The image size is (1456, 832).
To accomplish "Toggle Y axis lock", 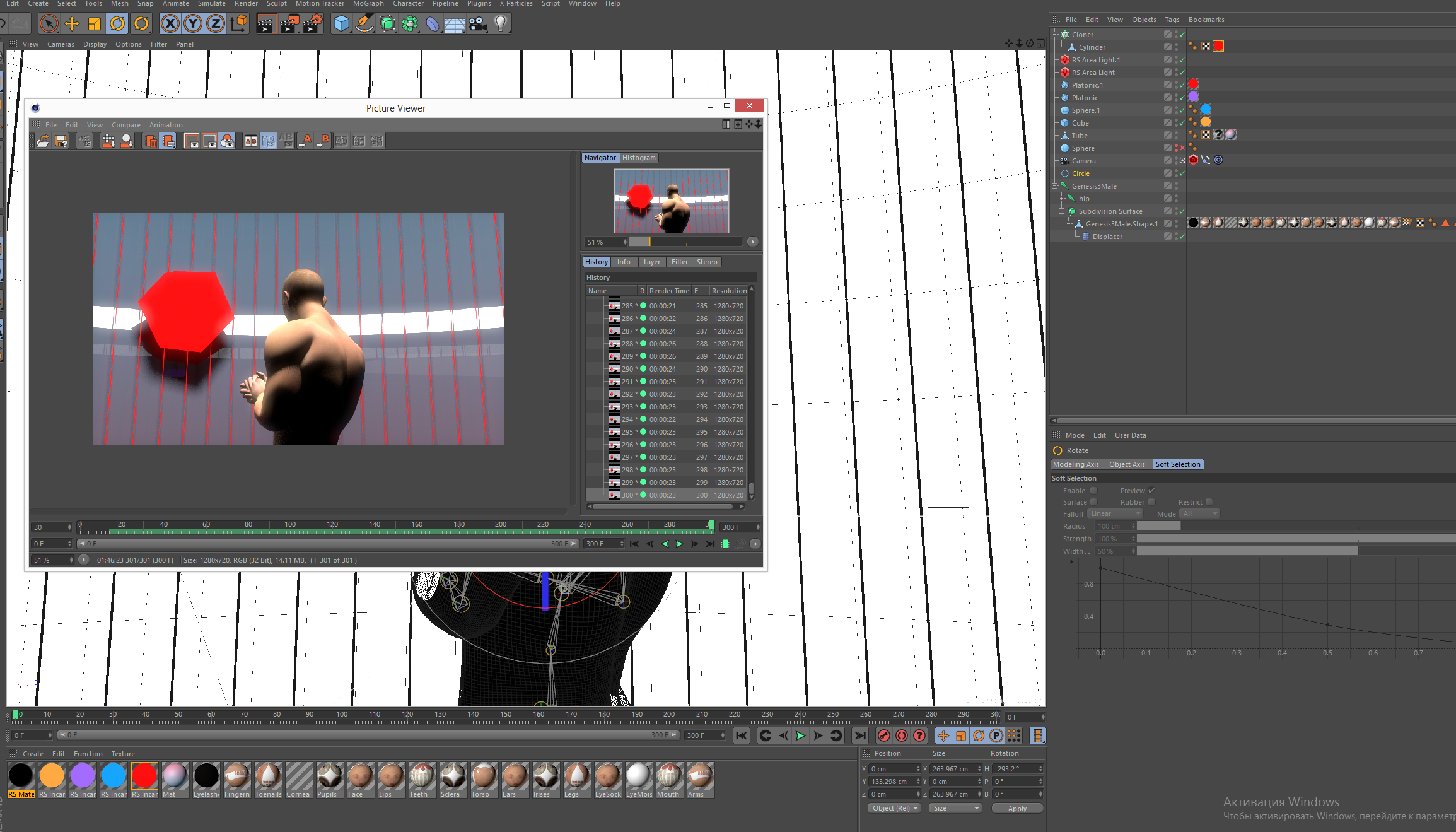I will click(193, 24).
